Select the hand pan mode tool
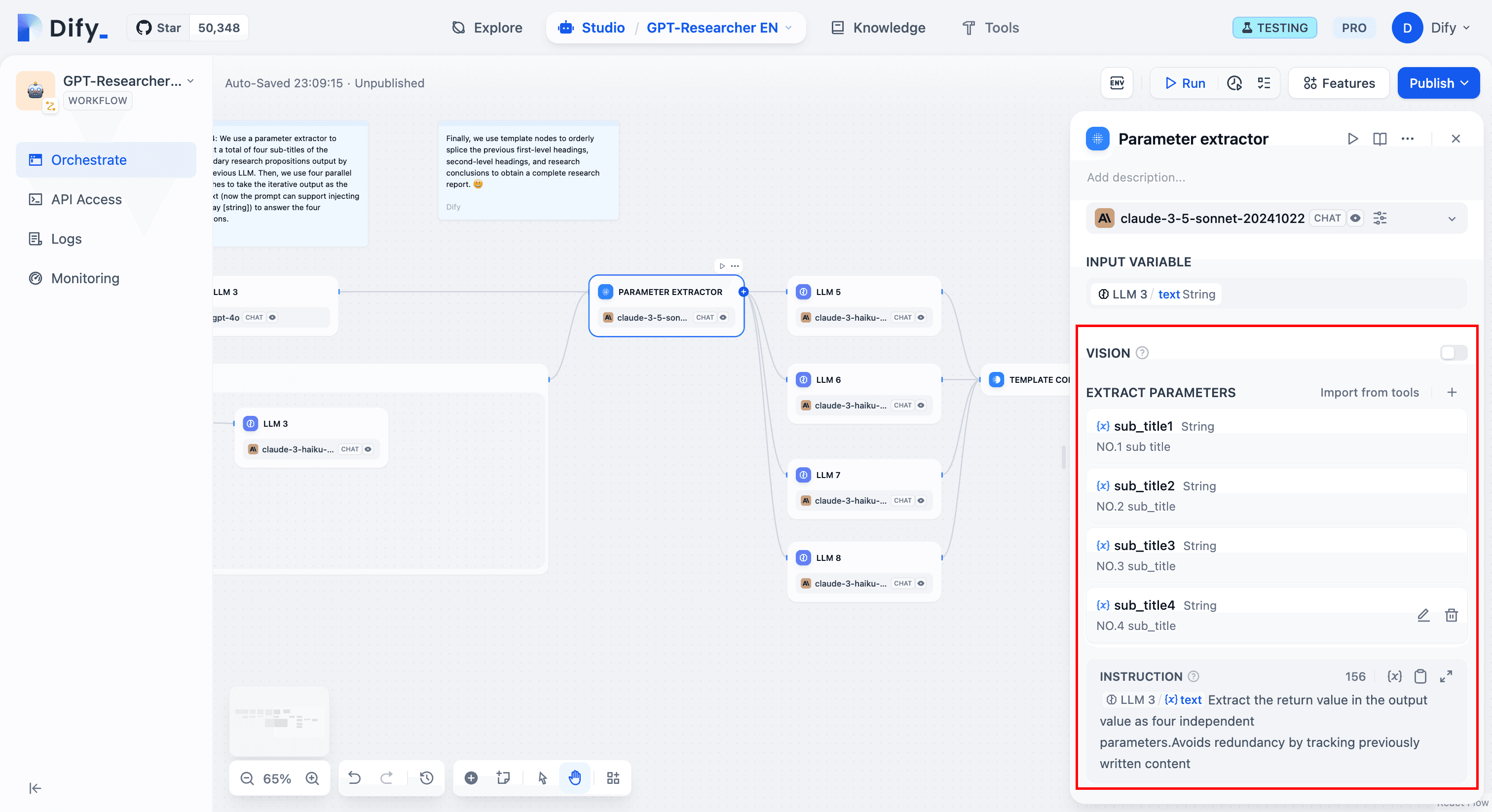 coord(575,778)
